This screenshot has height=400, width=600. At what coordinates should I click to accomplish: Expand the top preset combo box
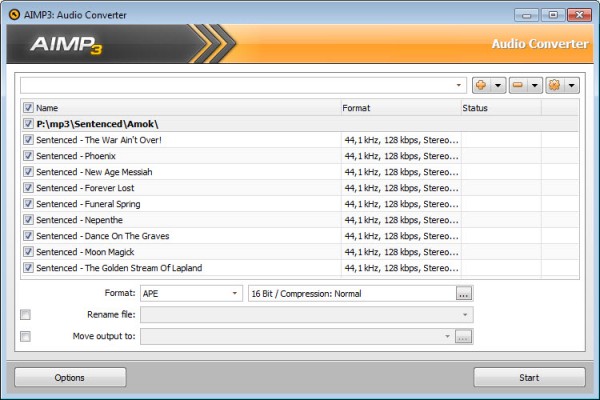458,85
